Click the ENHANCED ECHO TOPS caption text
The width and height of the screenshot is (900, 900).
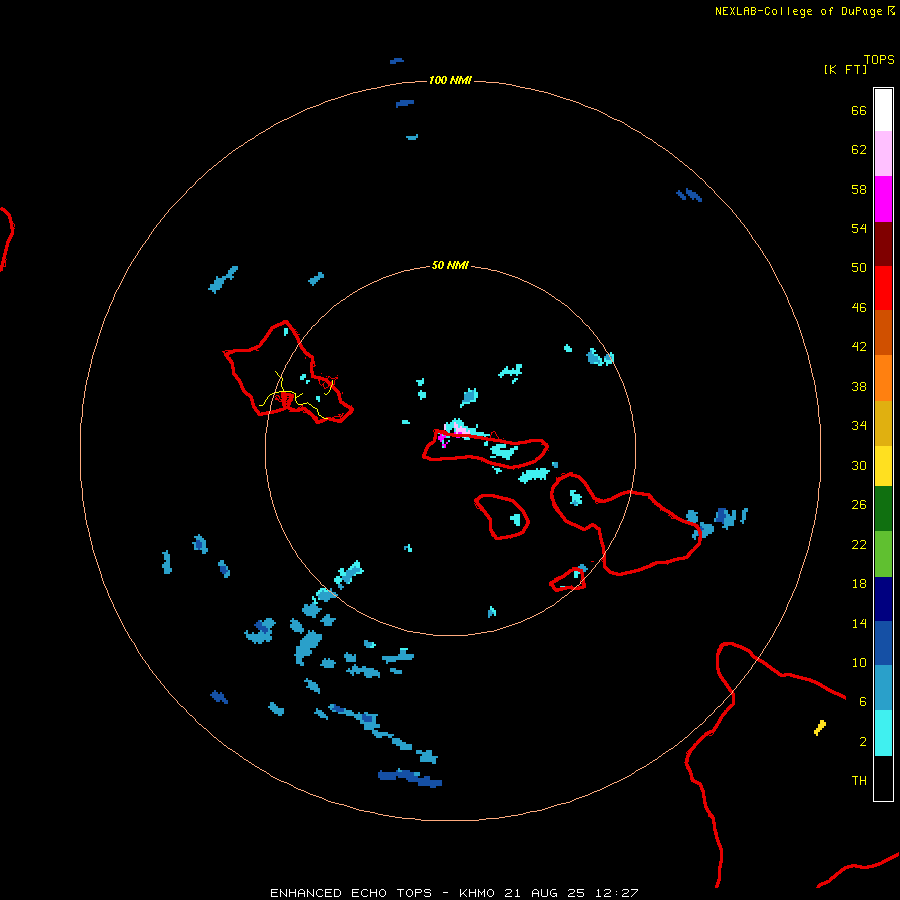[351, 893]
